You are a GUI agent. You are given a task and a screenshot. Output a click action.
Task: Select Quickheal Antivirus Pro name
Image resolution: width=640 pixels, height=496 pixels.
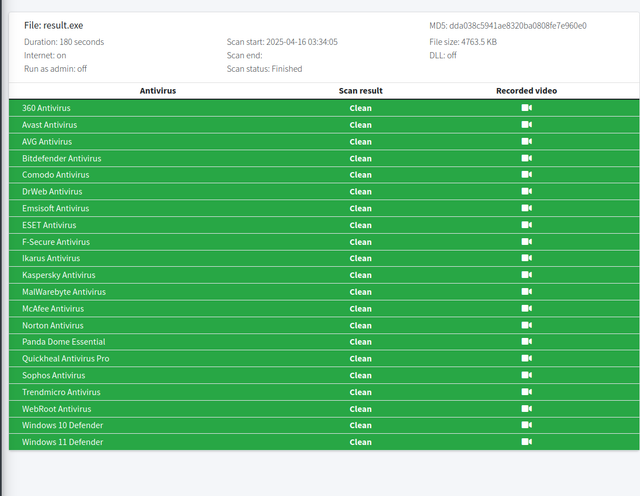66,358
